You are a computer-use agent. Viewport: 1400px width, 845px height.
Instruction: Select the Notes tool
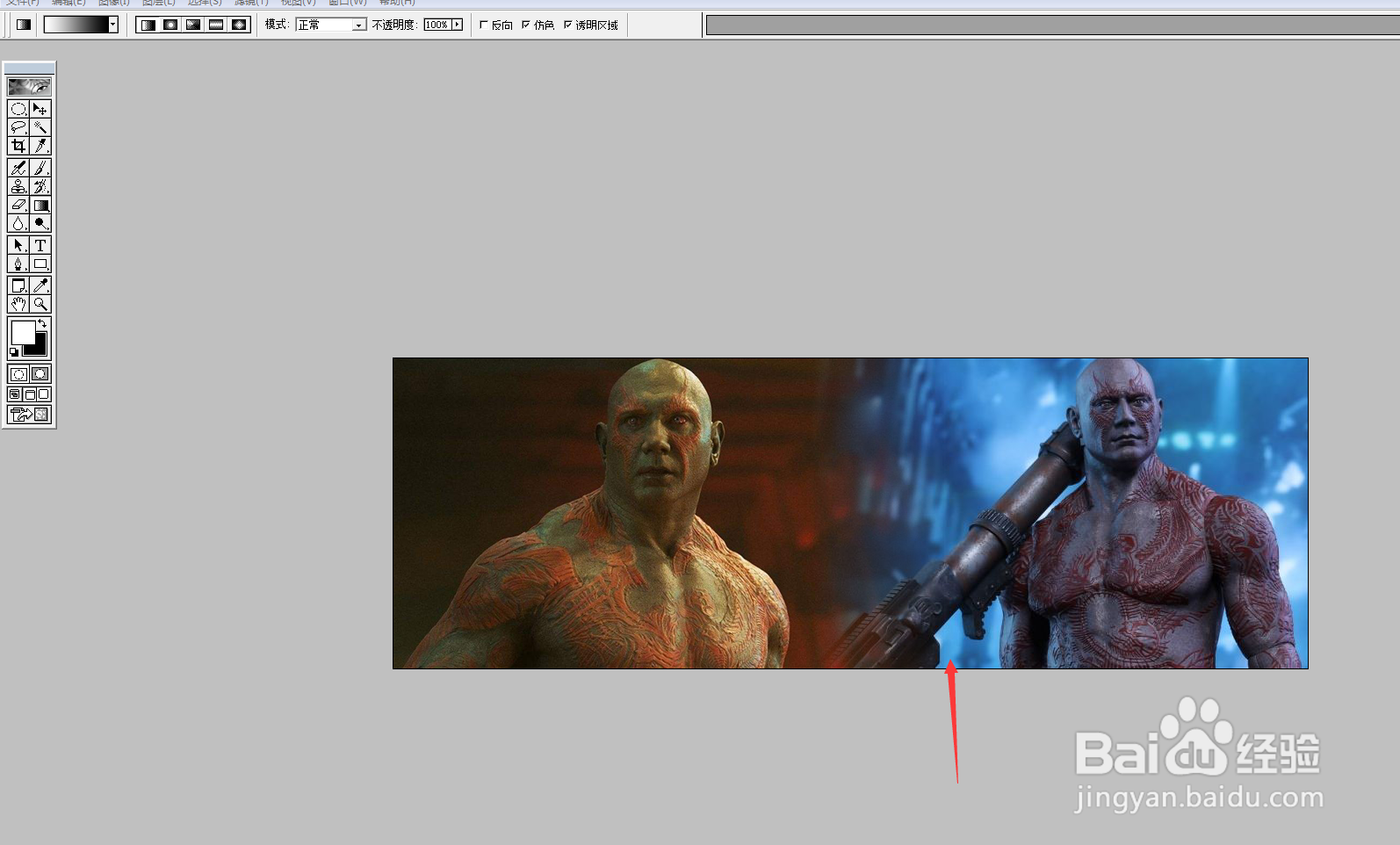(x=18, y=285)
